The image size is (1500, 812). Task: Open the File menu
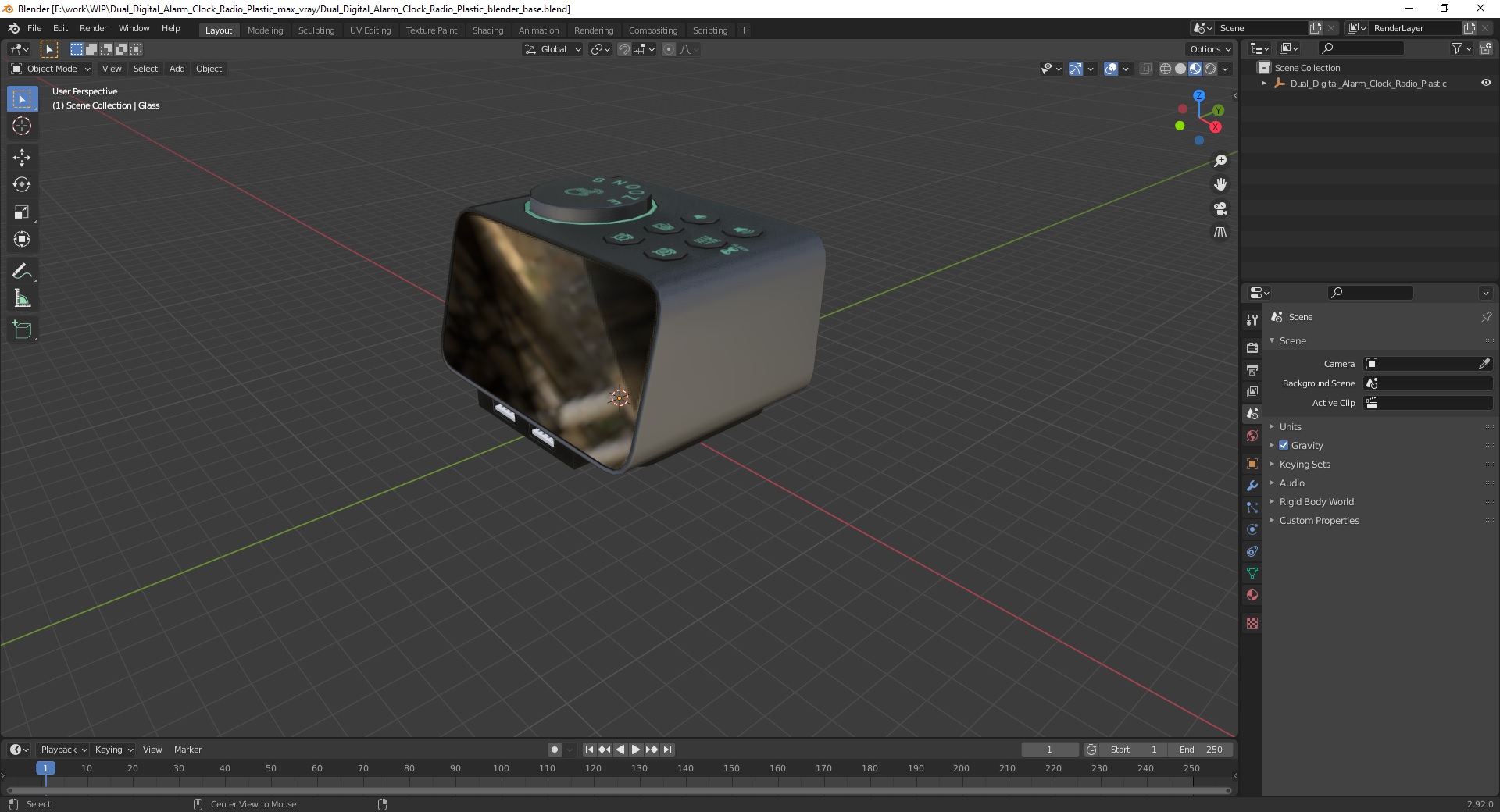(34, 28)
